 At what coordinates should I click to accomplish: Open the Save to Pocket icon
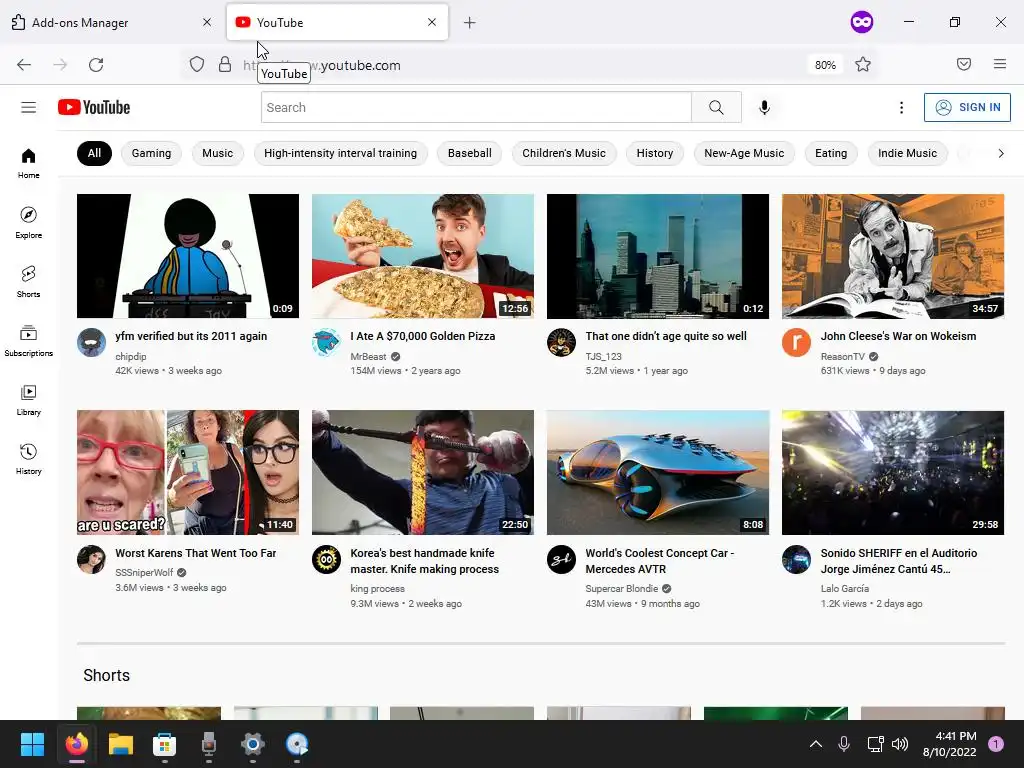(x=963, y=64)
